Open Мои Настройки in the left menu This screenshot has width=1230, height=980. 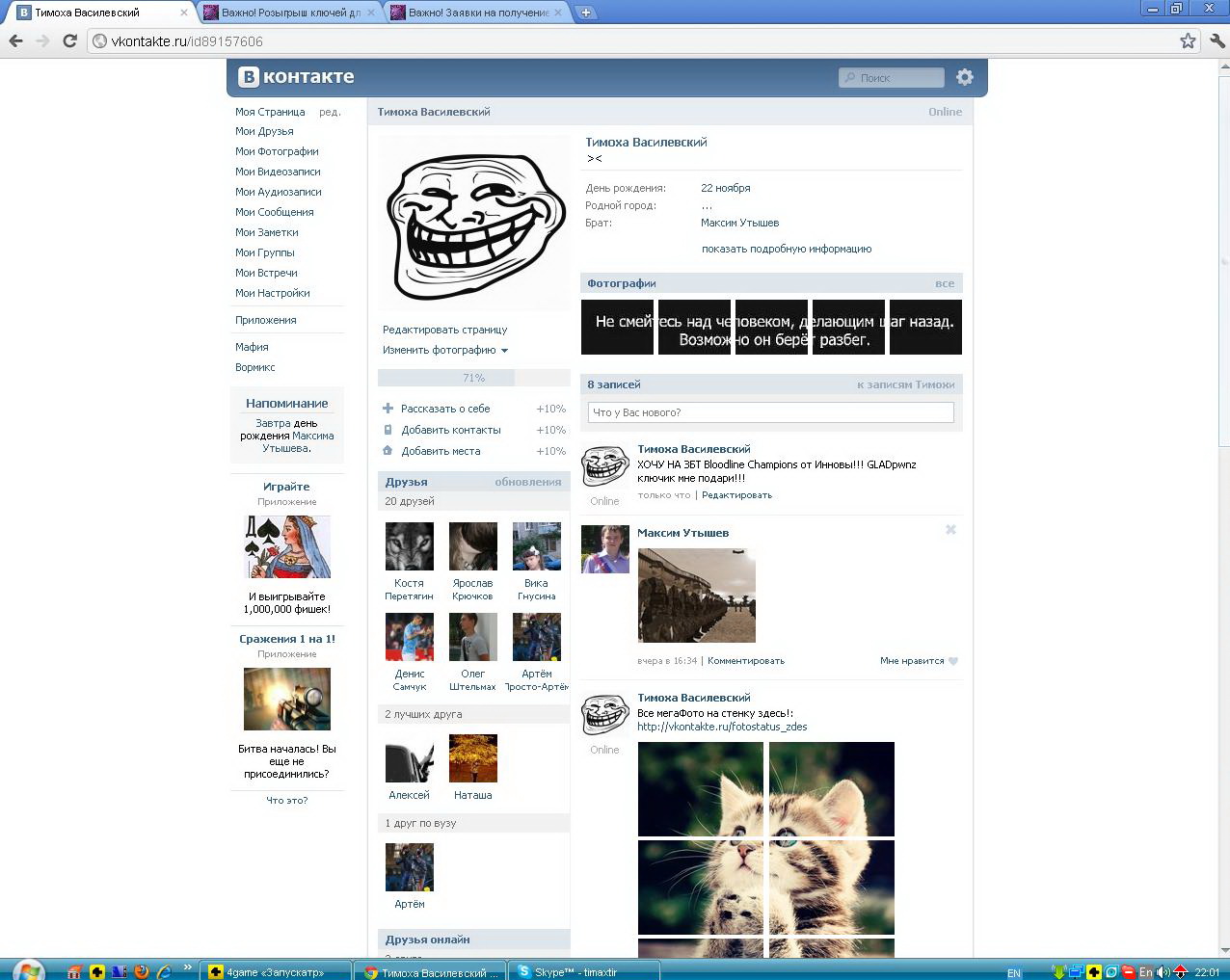tap(273, 293)
